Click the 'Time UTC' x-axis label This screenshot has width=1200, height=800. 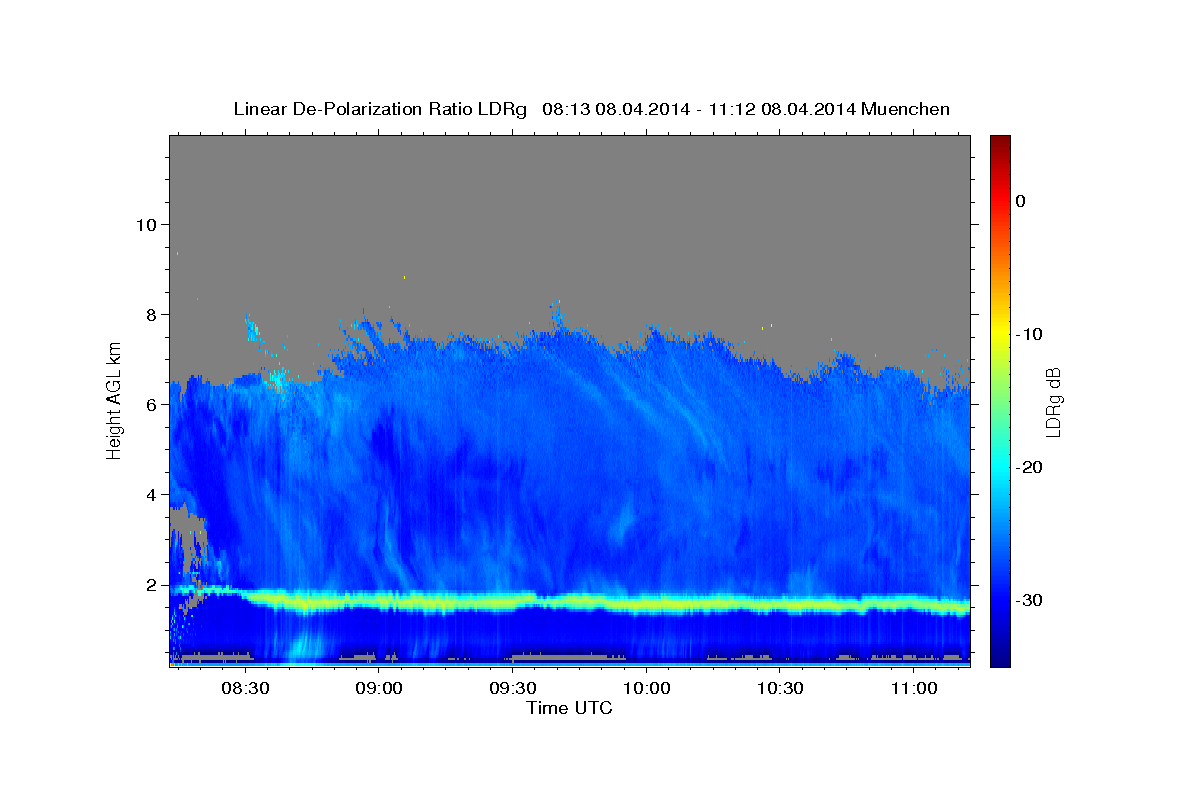[x=569, y=708]
